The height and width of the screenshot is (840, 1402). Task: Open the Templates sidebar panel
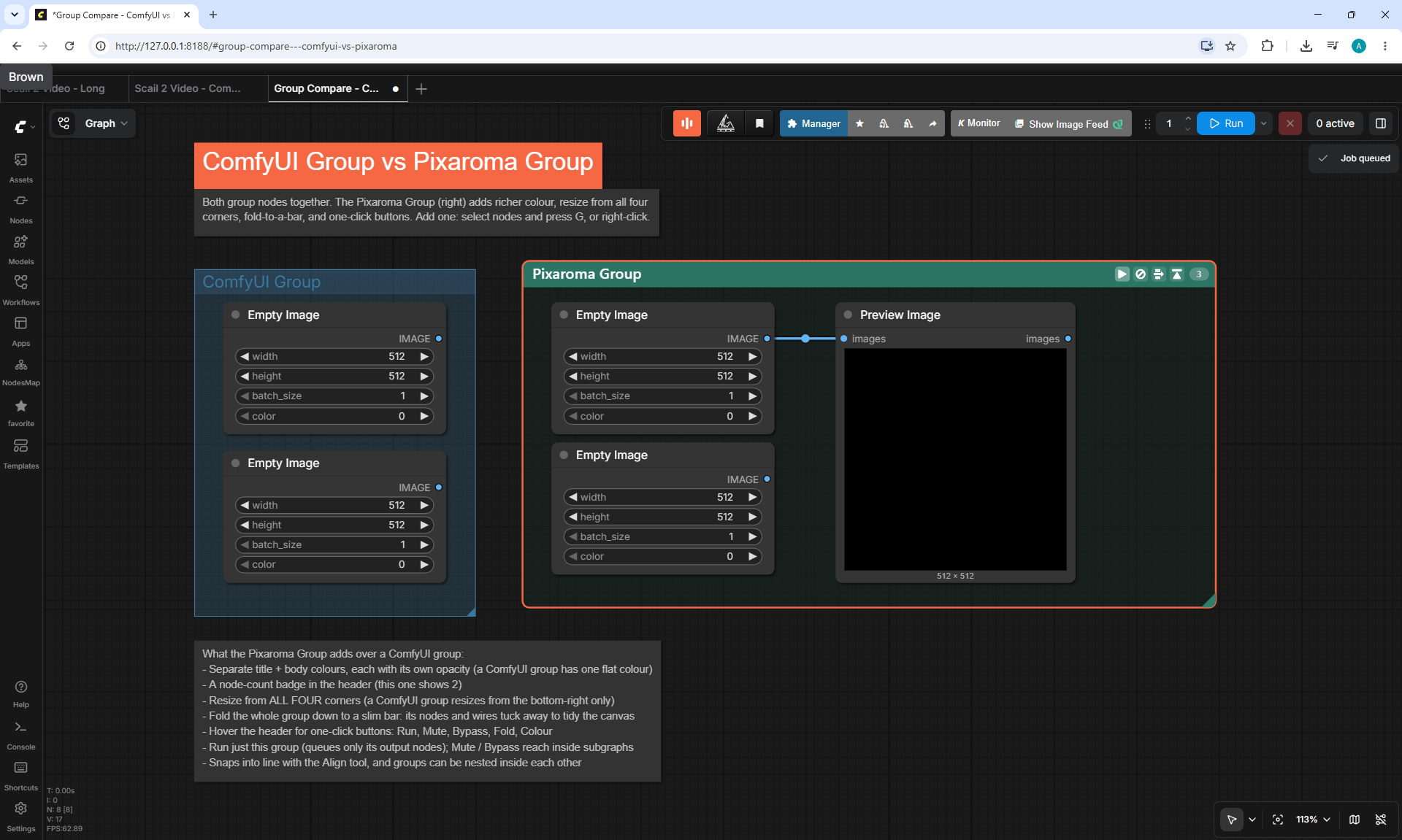pos(21,453)
